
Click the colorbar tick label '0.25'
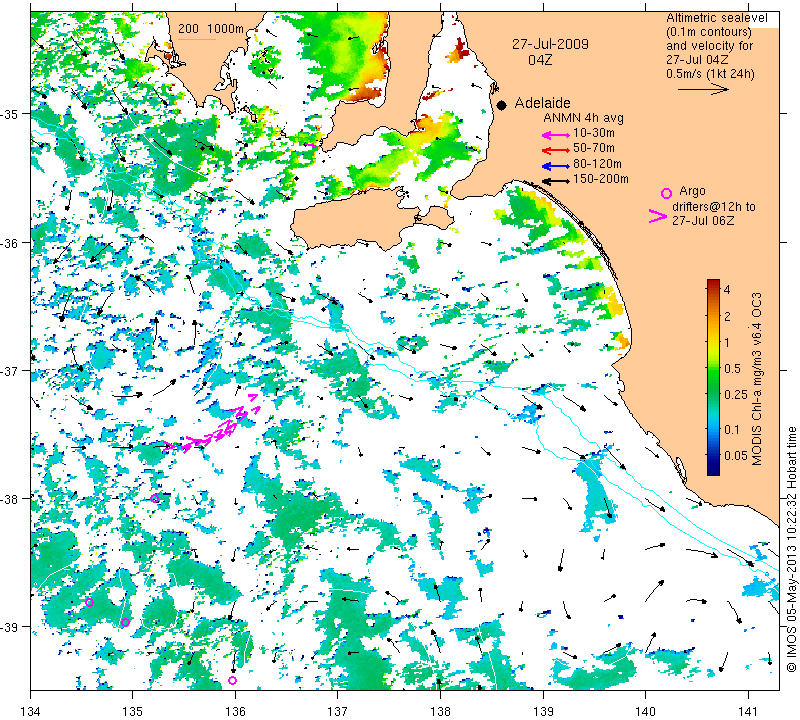point(736,394)
